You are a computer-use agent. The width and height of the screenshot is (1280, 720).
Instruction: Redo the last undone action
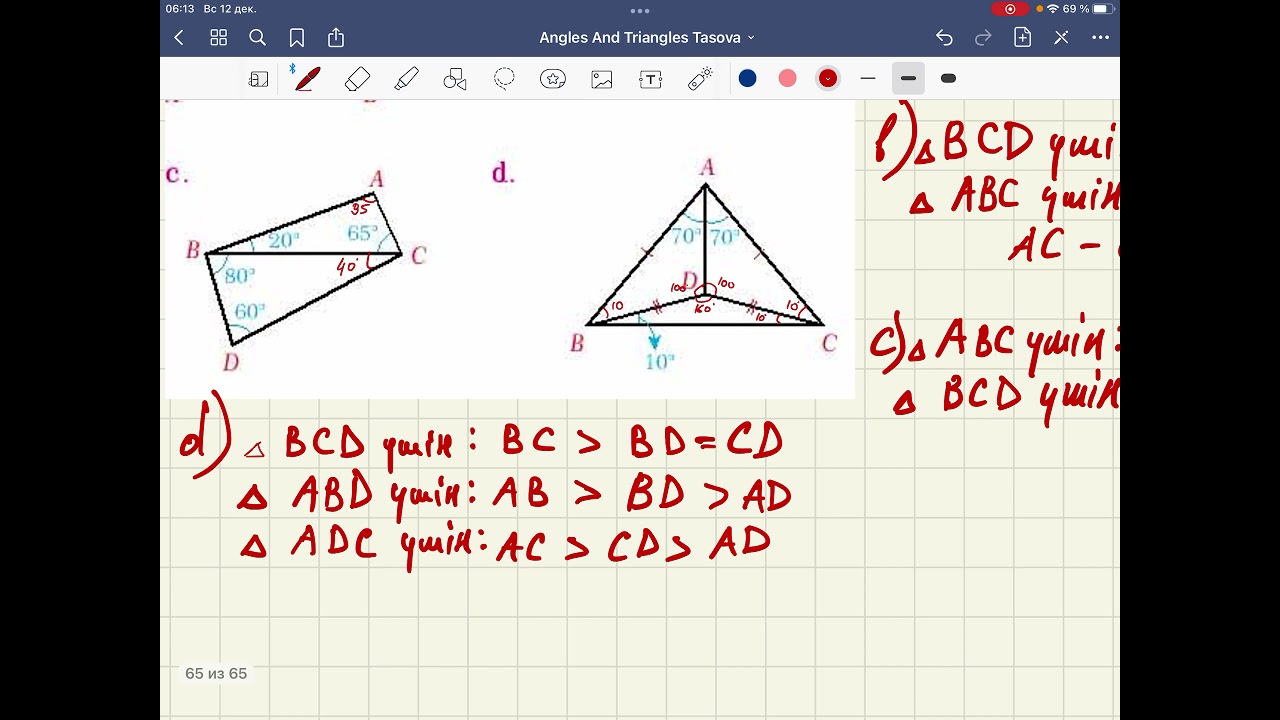(983, 38)
